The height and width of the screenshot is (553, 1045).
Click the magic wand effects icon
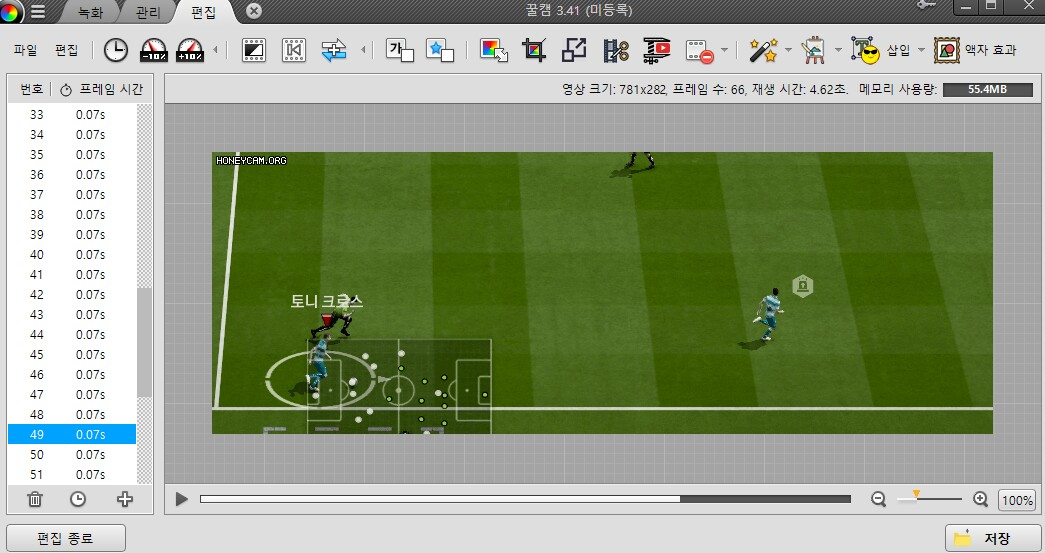(x=762, y=49)
